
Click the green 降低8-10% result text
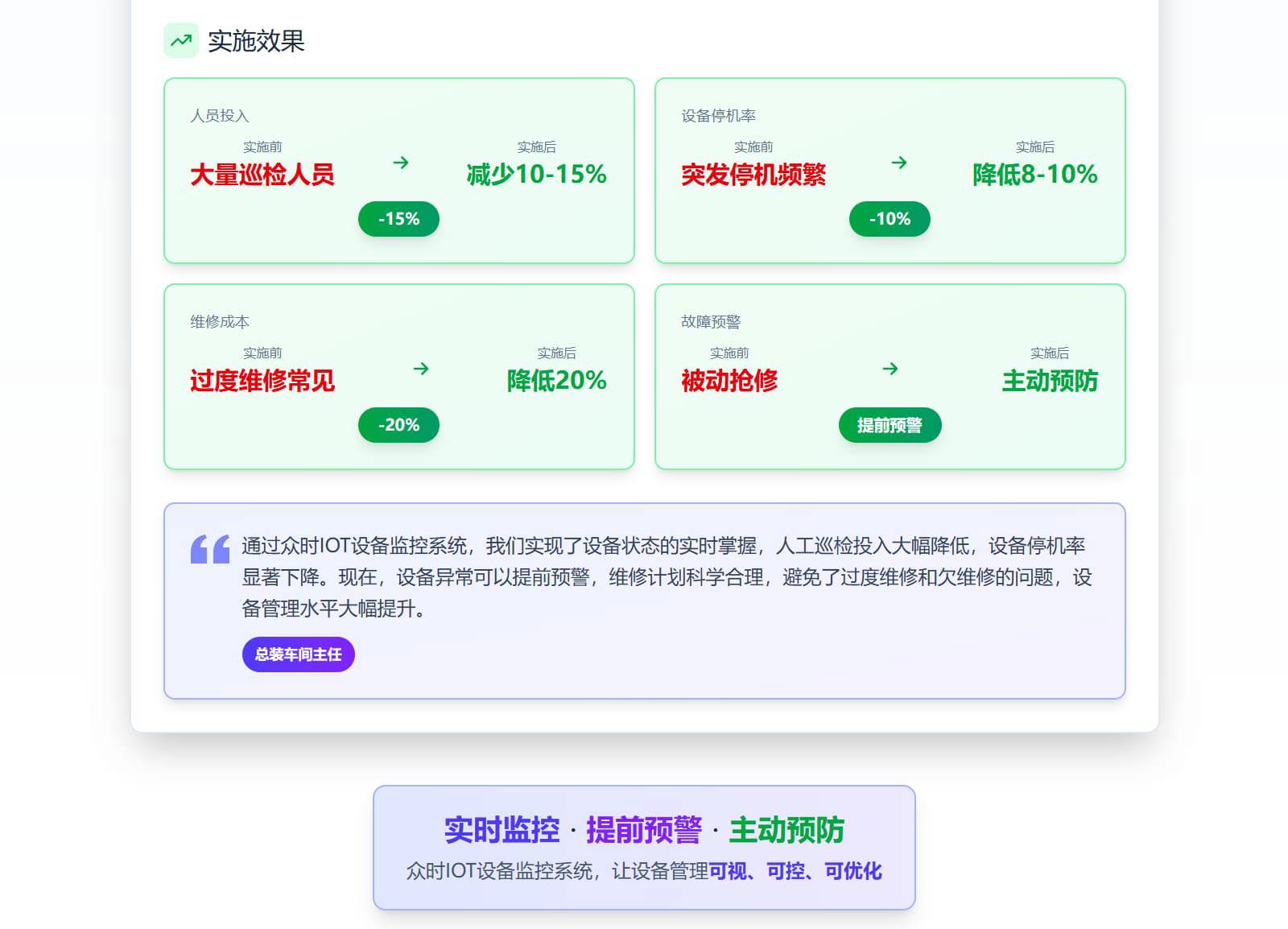pos(1034,175)
